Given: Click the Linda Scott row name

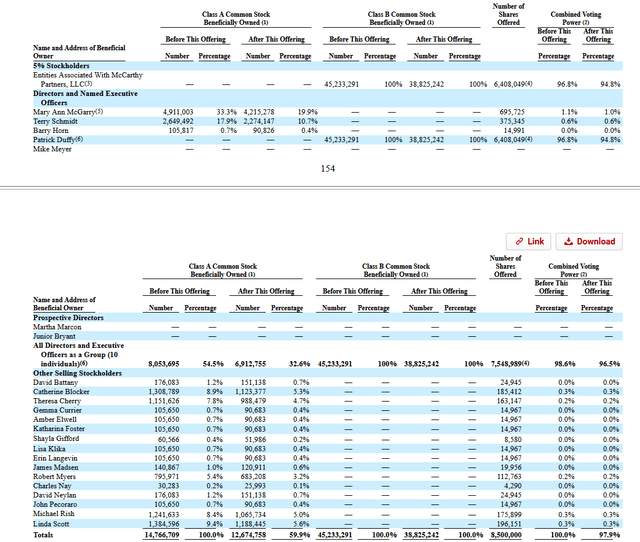Looking at the screenshot, I should tap(51, 524).
